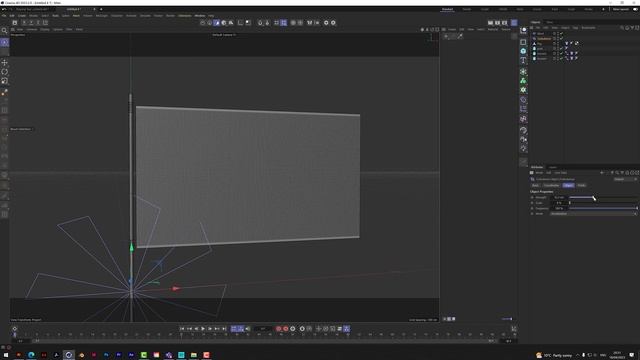The width and height of the screenshot is (640, 360).
Task: Select the Standard layout tab
Action: pyautogui.click(x=447, y=9)
